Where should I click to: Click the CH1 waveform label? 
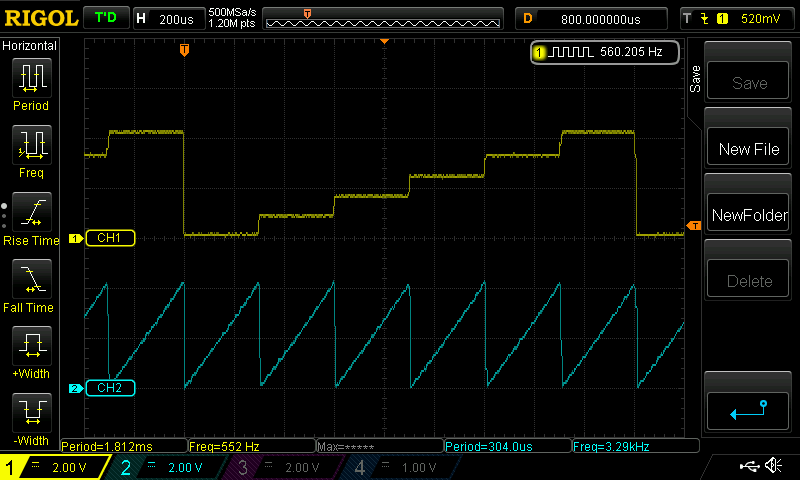[x=108, y=238]
